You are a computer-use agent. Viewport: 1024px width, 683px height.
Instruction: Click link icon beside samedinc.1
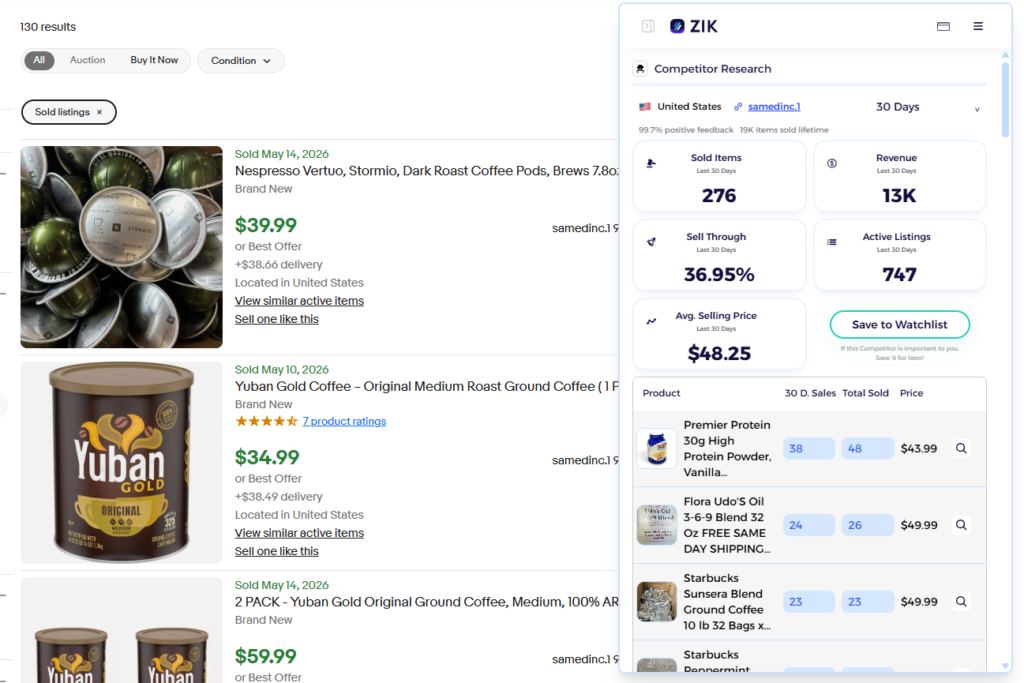click(x=738, y=106)
